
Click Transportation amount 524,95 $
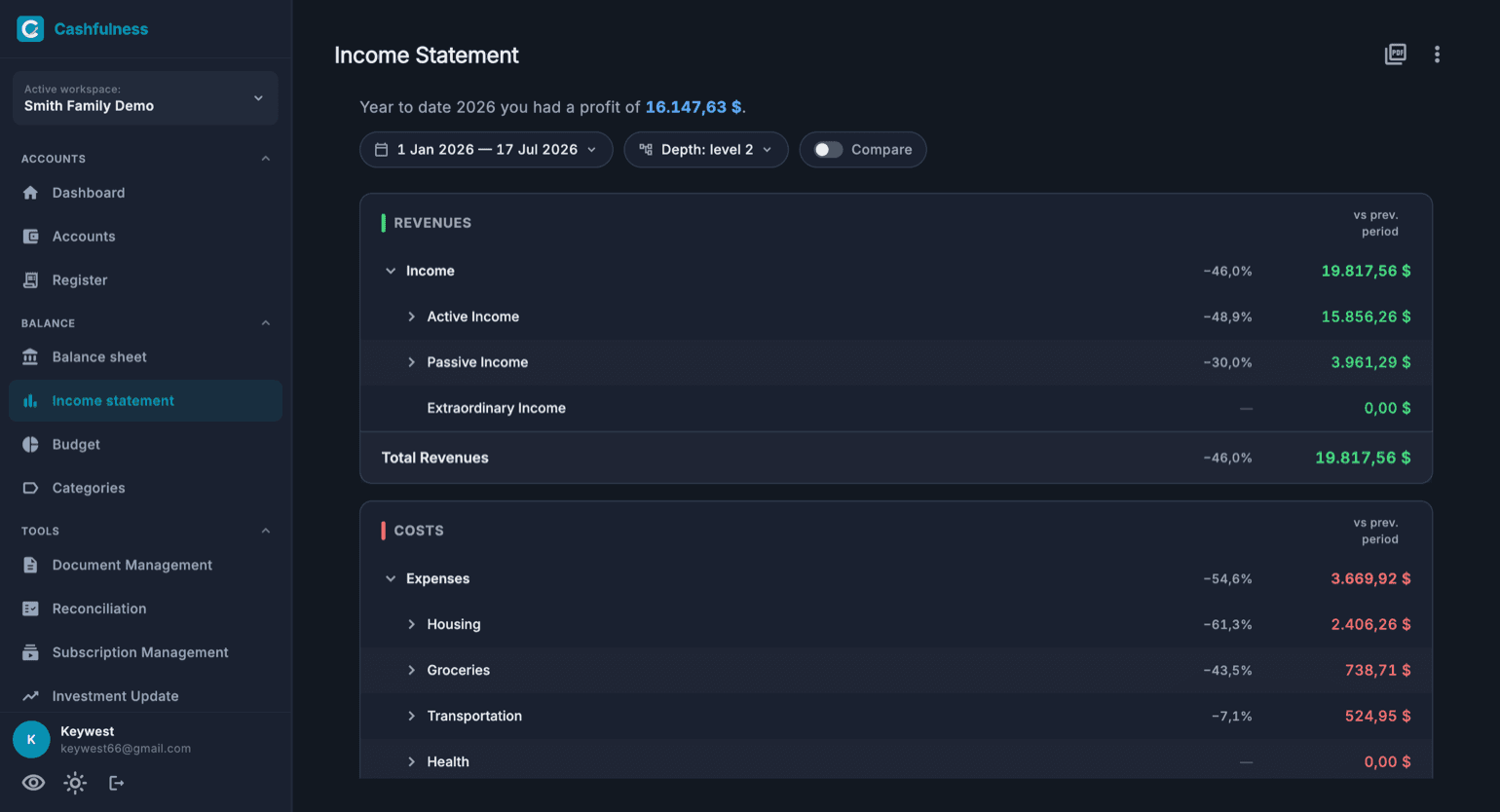pyautogui.click(x=1377, y=716)
